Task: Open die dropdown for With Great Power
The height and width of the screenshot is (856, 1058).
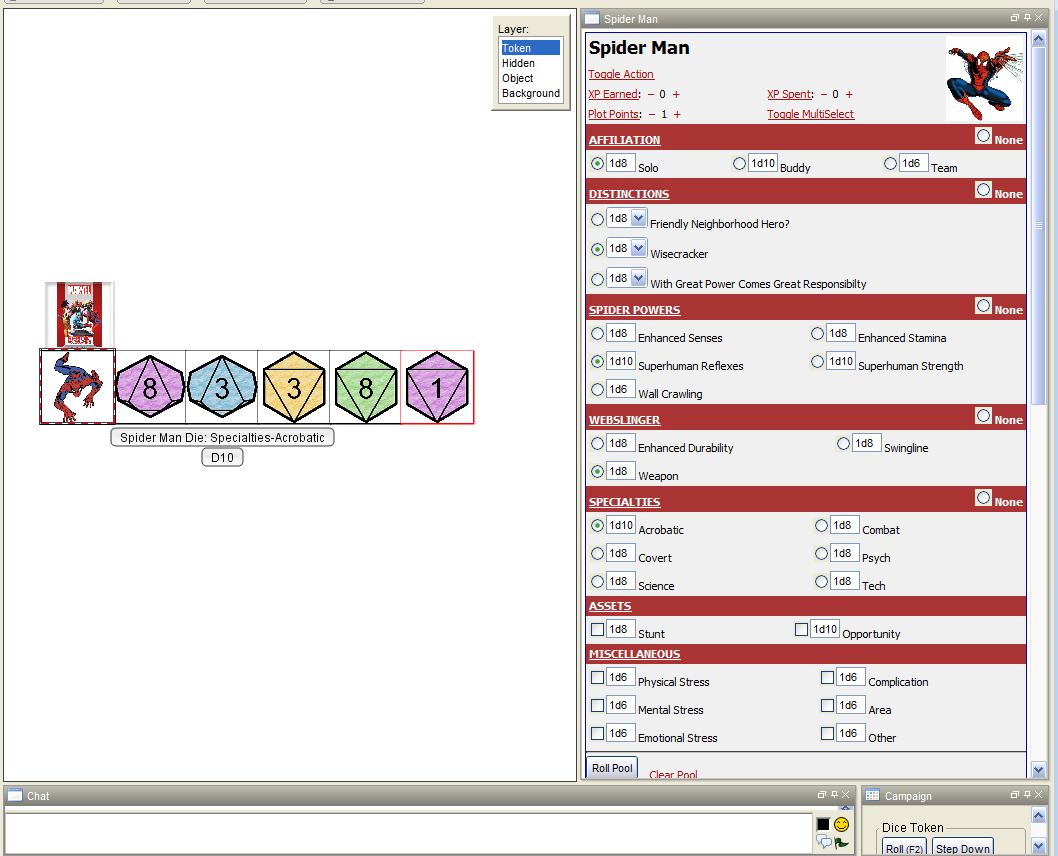Action: (x=638, y=278)
